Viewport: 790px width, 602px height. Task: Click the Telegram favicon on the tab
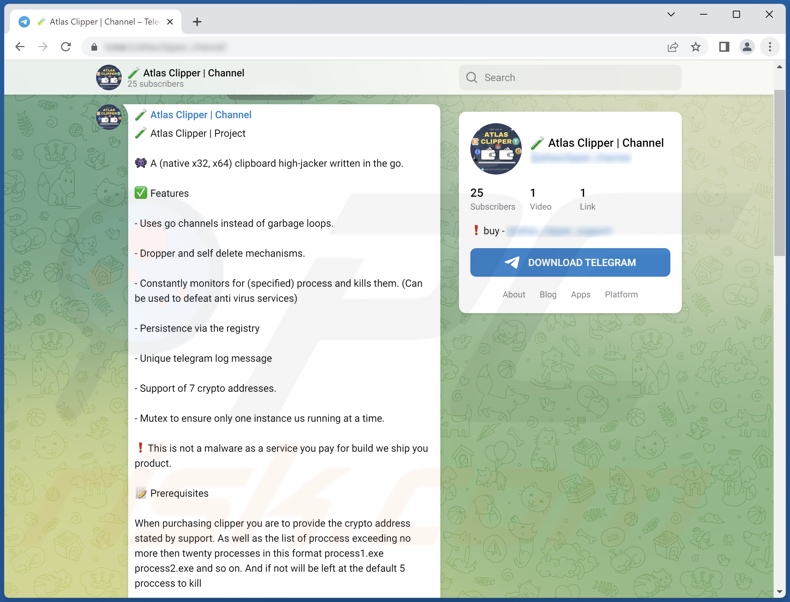(x=24, y=22)
